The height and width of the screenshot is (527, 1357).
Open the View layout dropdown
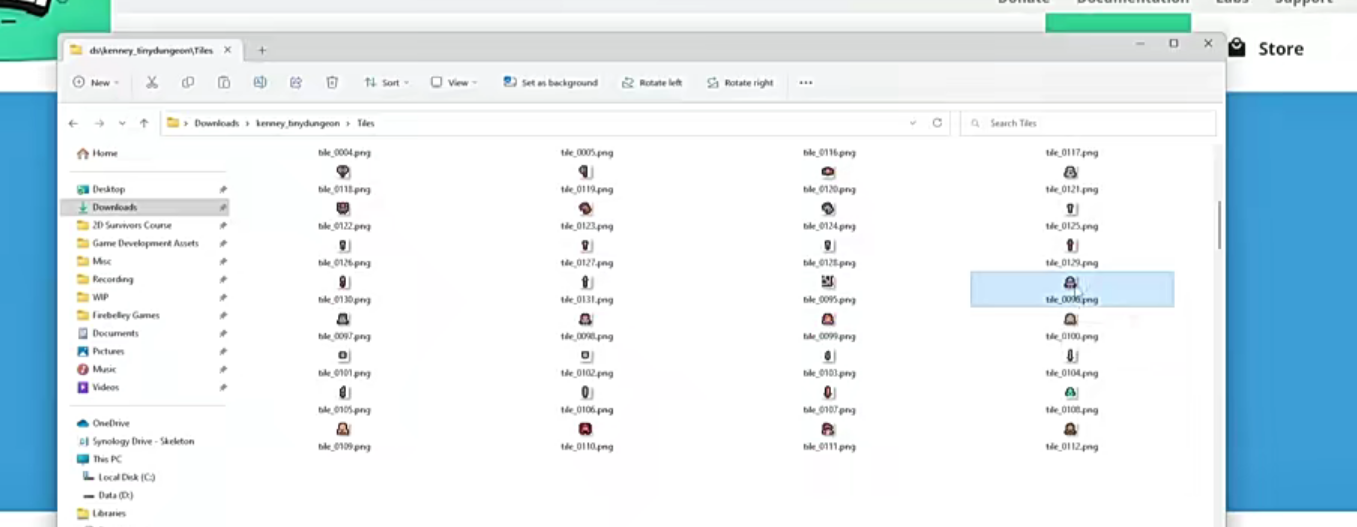click(454, 83)
